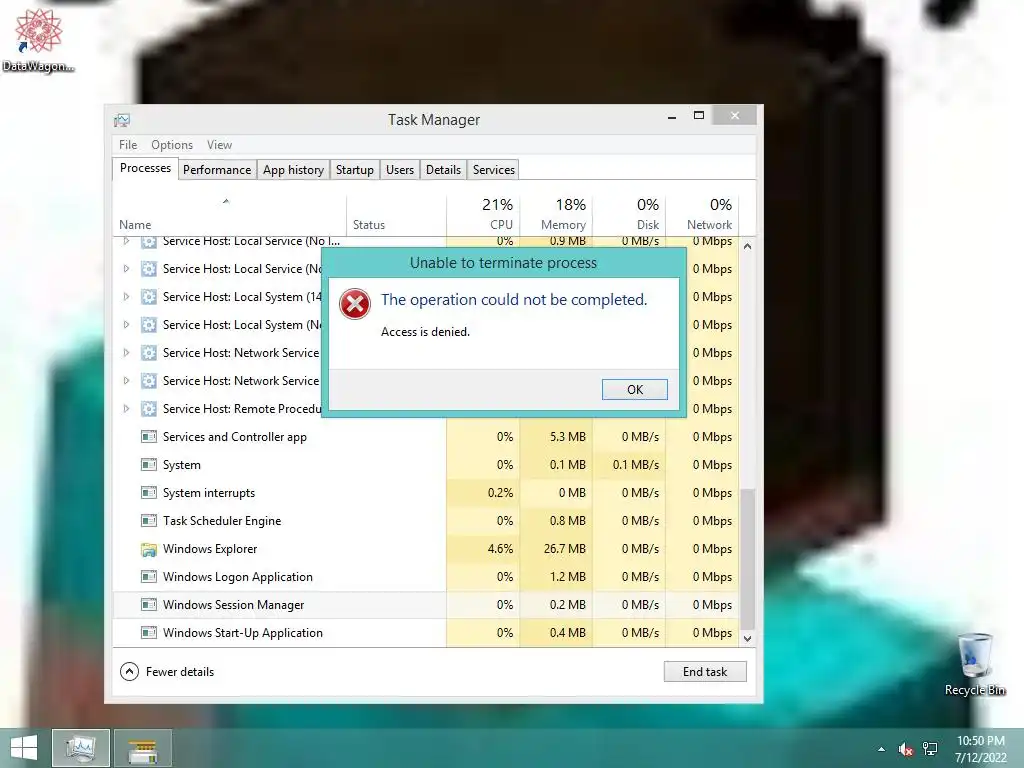
Task: Click the Task Manager taskbar button
Action: (x=80, y=748)
